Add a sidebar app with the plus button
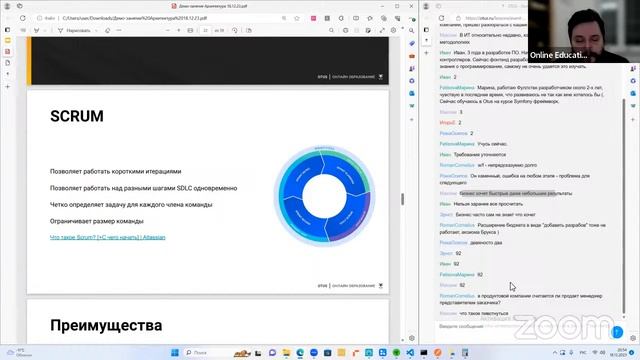 click(x=412, y=120)
